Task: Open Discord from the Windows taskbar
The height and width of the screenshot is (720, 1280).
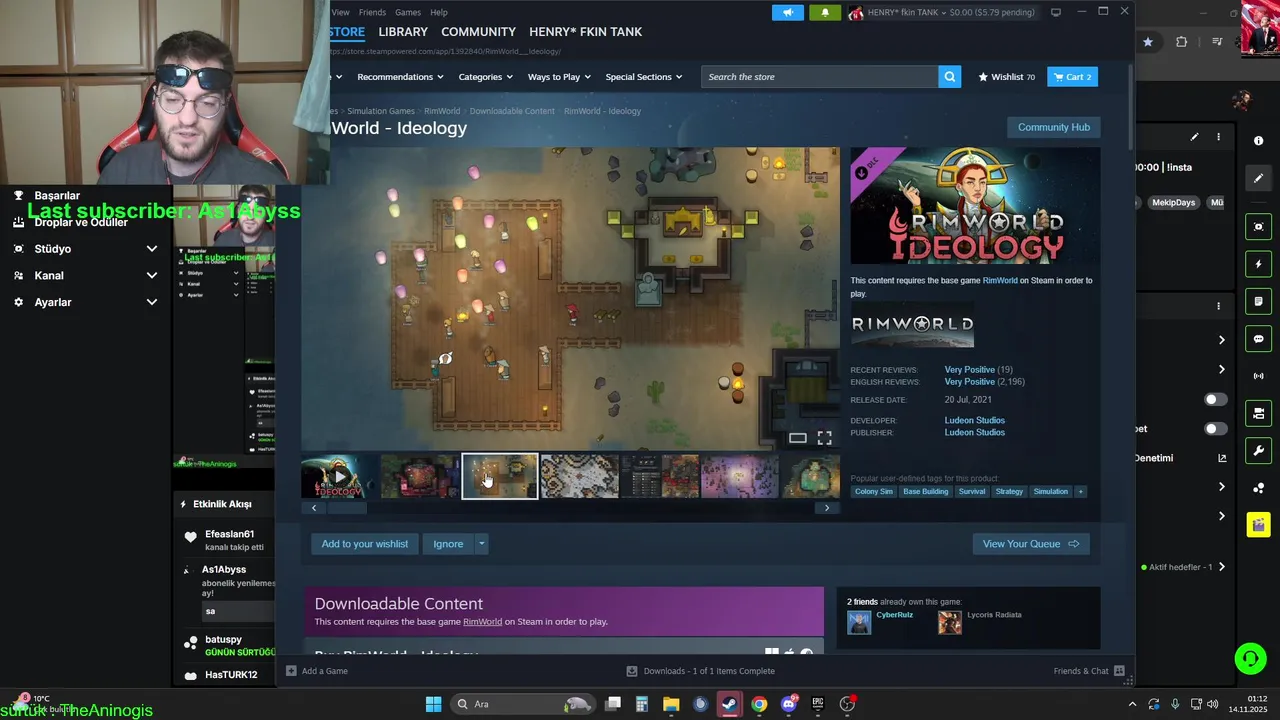Action: tap(789, 704)
